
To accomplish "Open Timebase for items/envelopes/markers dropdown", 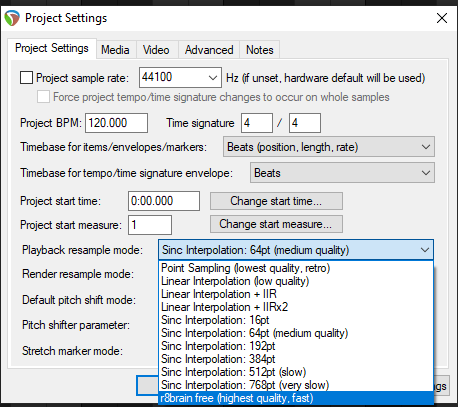I will click(329, 147).
